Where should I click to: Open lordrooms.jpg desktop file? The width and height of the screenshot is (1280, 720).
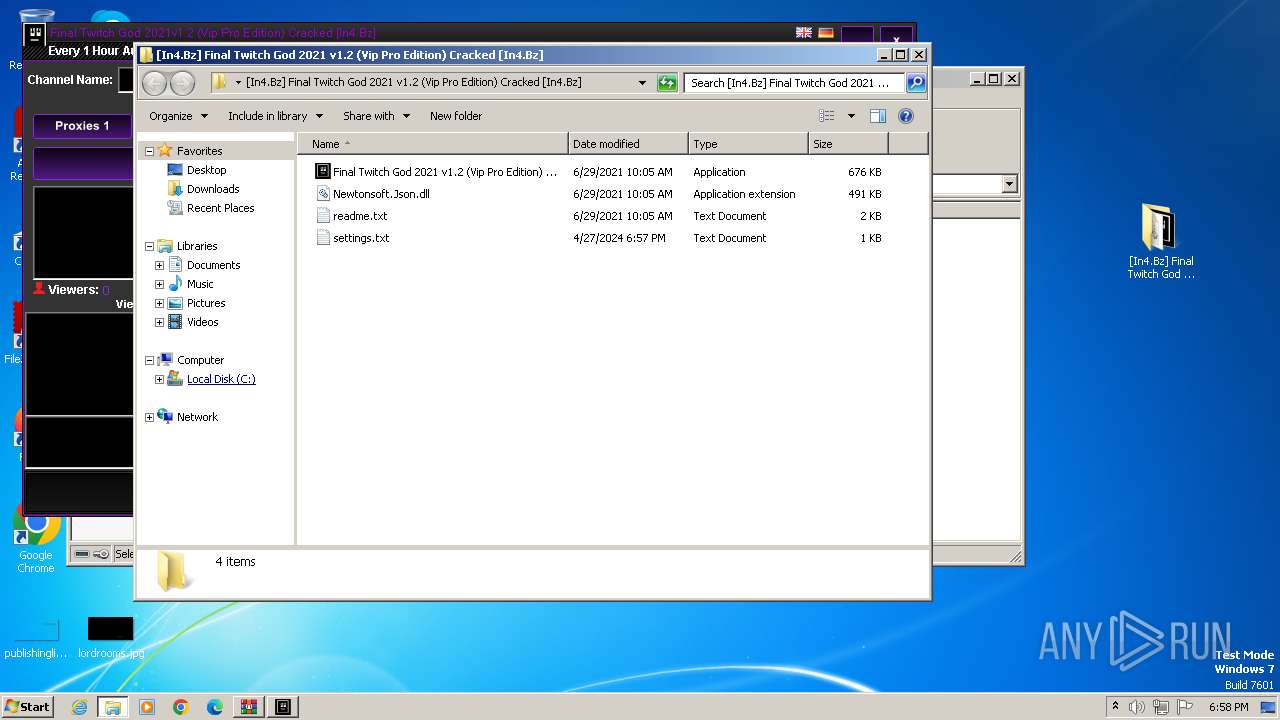[x=110, y=638]
